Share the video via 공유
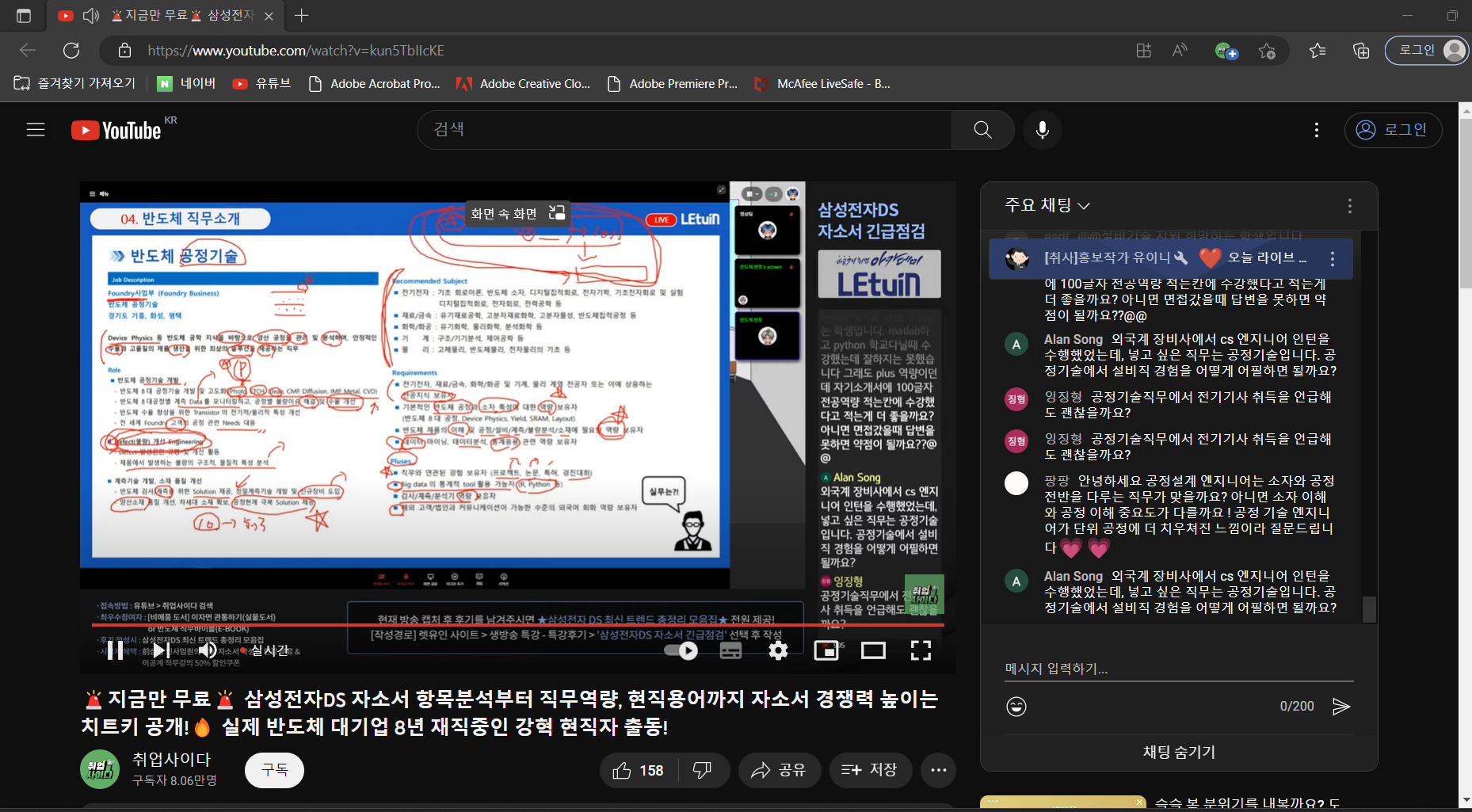This screenshot has width=1472, height=812. point(779,770)
